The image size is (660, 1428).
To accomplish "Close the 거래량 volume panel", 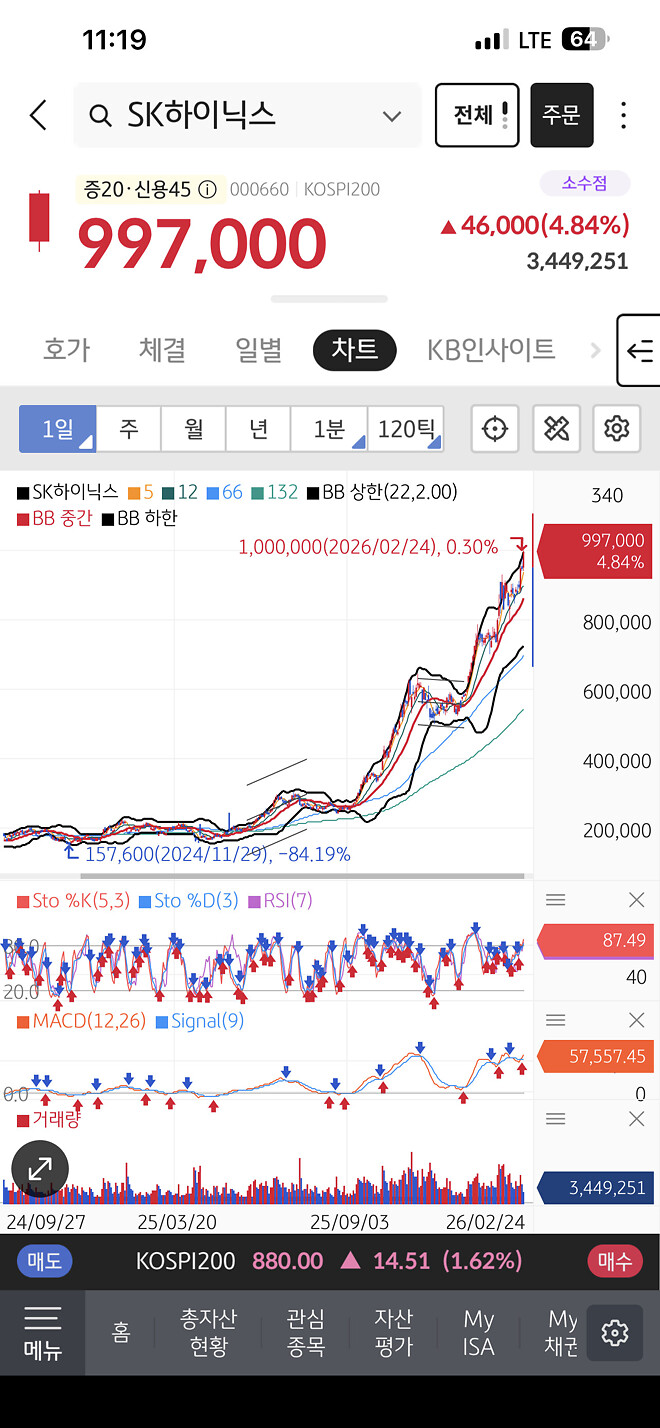I will pyautogui.click(x=636, y=1118).
